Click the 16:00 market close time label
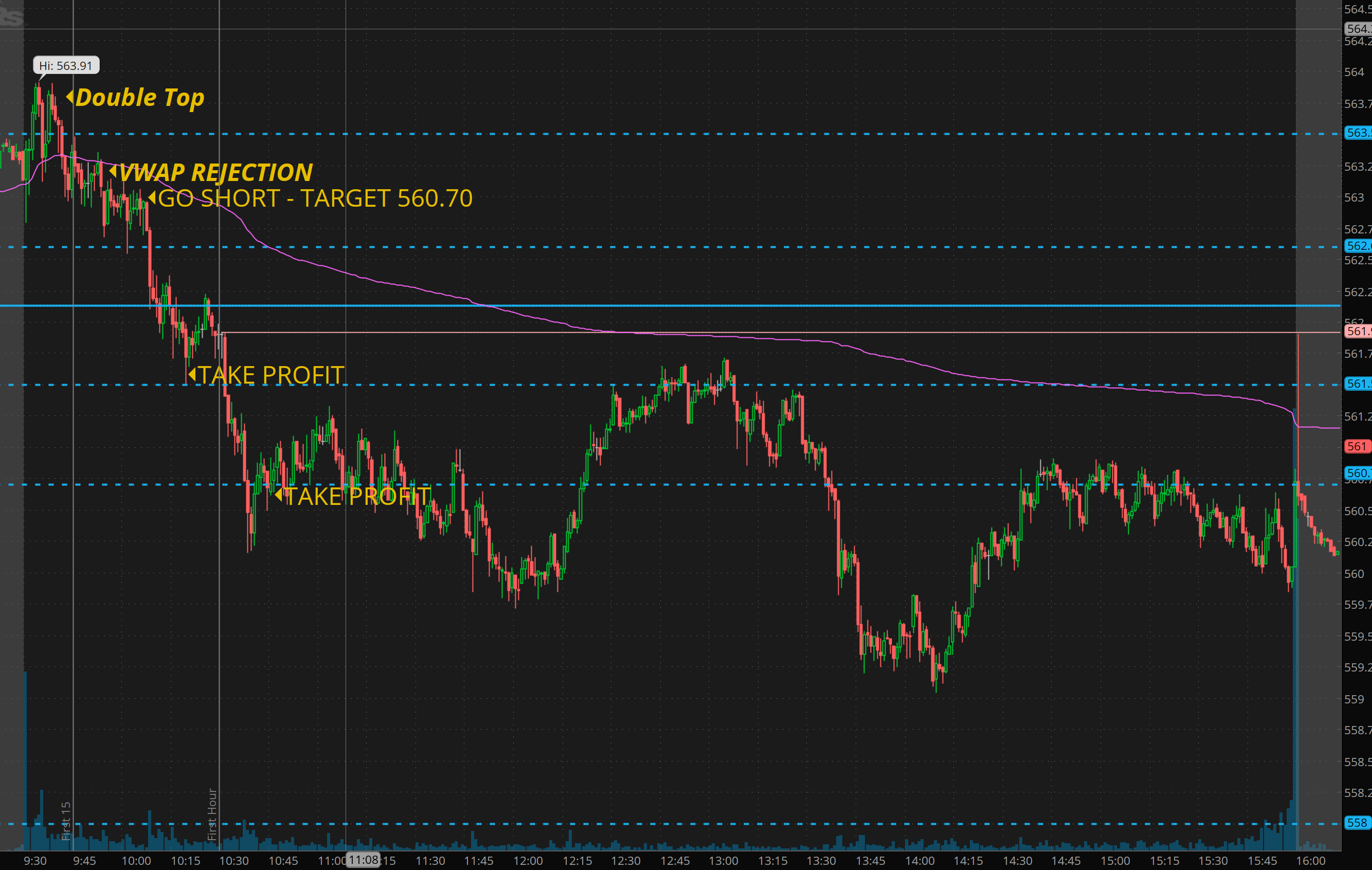This screenshot has height=870, width=1372. pos(1310,860)
